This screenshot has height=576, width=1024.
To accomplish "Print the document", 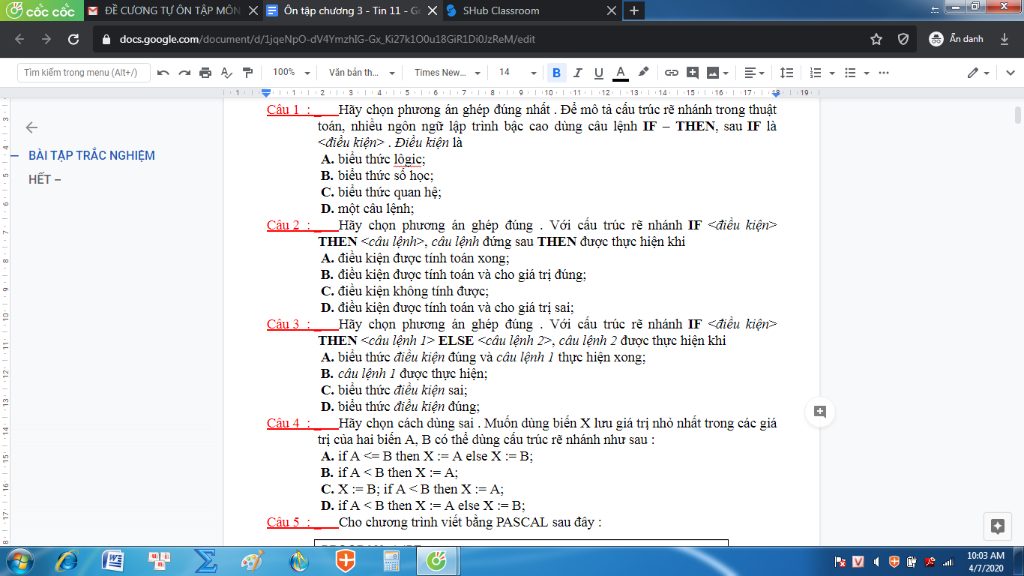I will [205, 72].
